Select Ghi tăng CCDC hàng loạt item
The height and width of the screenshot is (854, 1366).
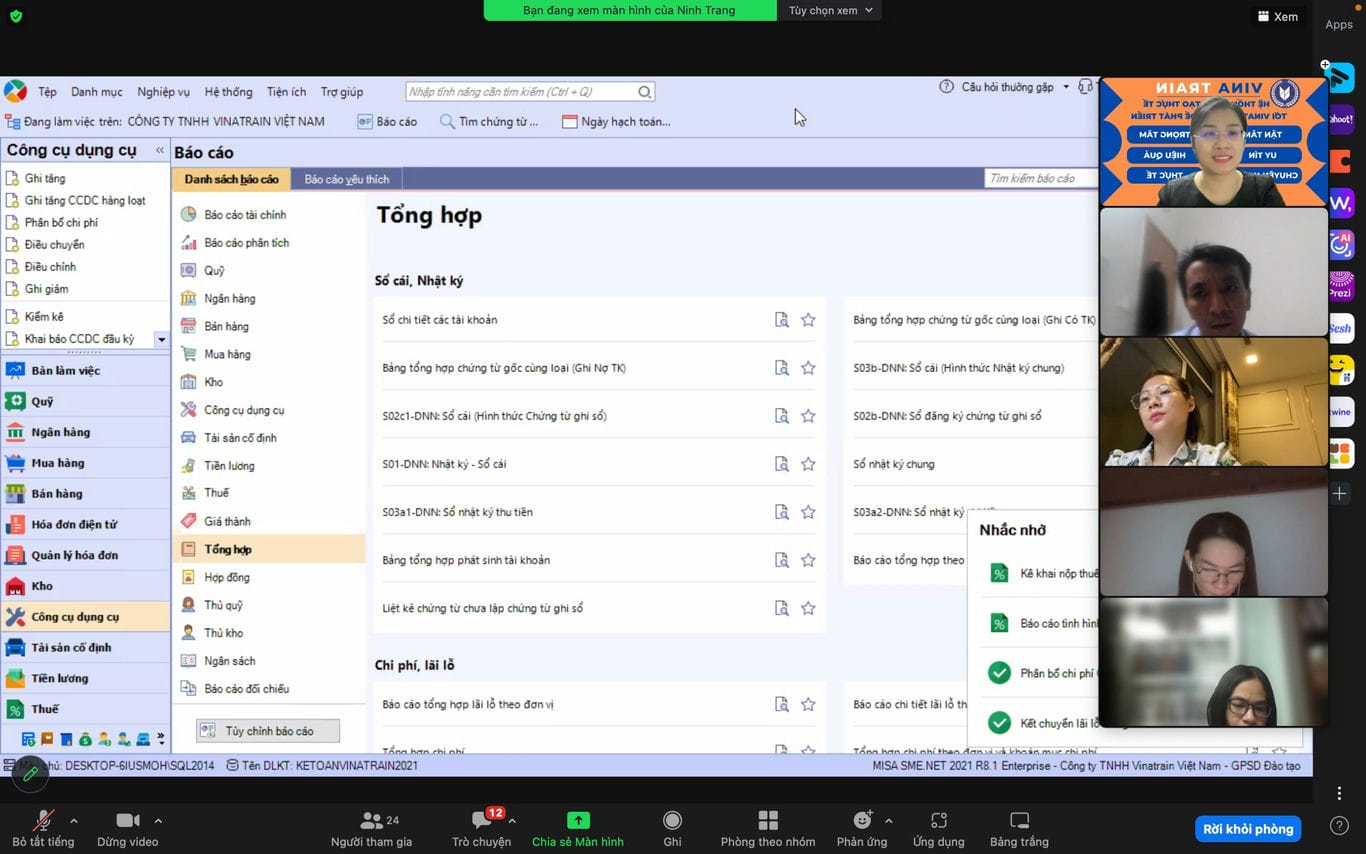pos(85,200)
